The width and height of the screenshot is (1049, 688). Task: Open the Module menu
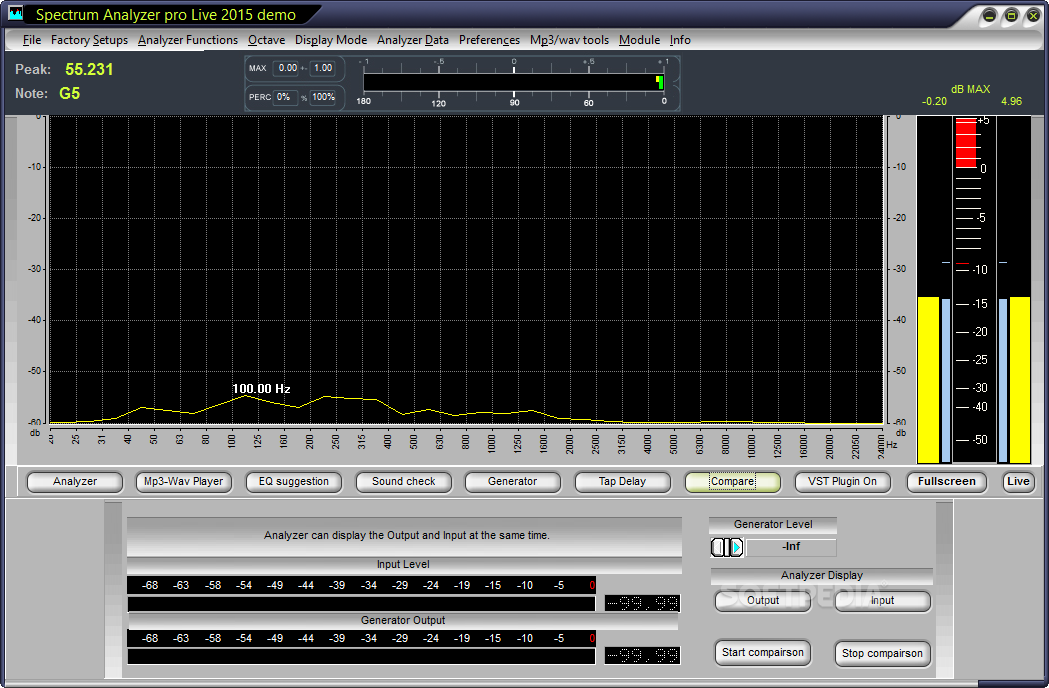click(639, 40)
